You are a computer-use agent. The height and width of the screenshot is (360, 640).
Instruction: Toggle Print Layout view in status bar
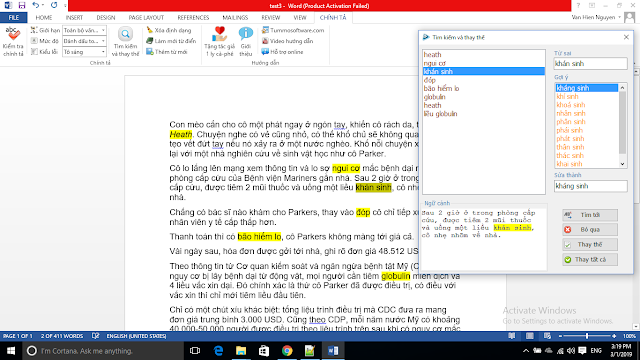529,336
